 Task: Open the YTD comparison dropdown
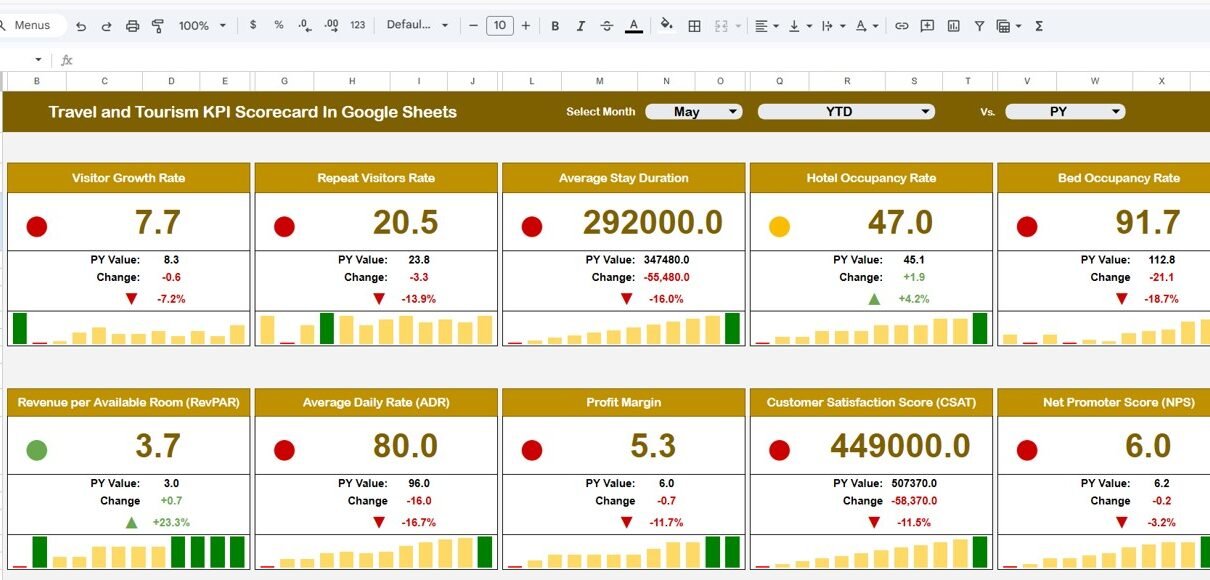(848, 112)
